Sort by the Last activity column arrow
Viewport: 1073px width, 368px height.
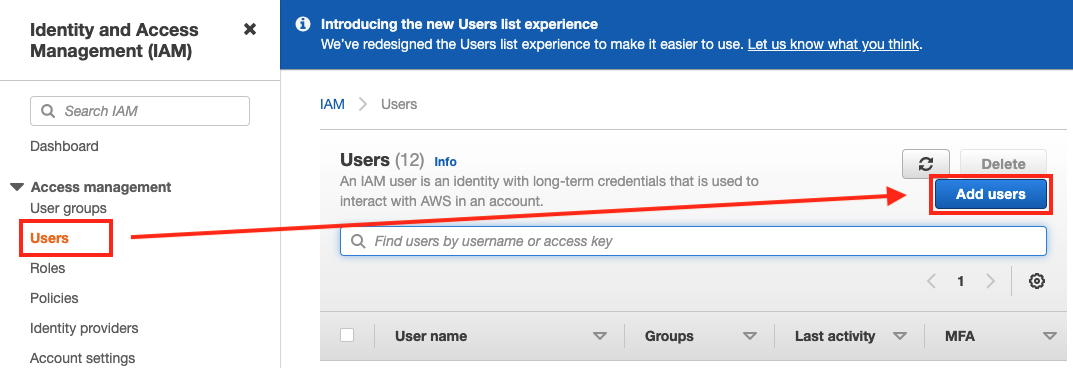900,336
